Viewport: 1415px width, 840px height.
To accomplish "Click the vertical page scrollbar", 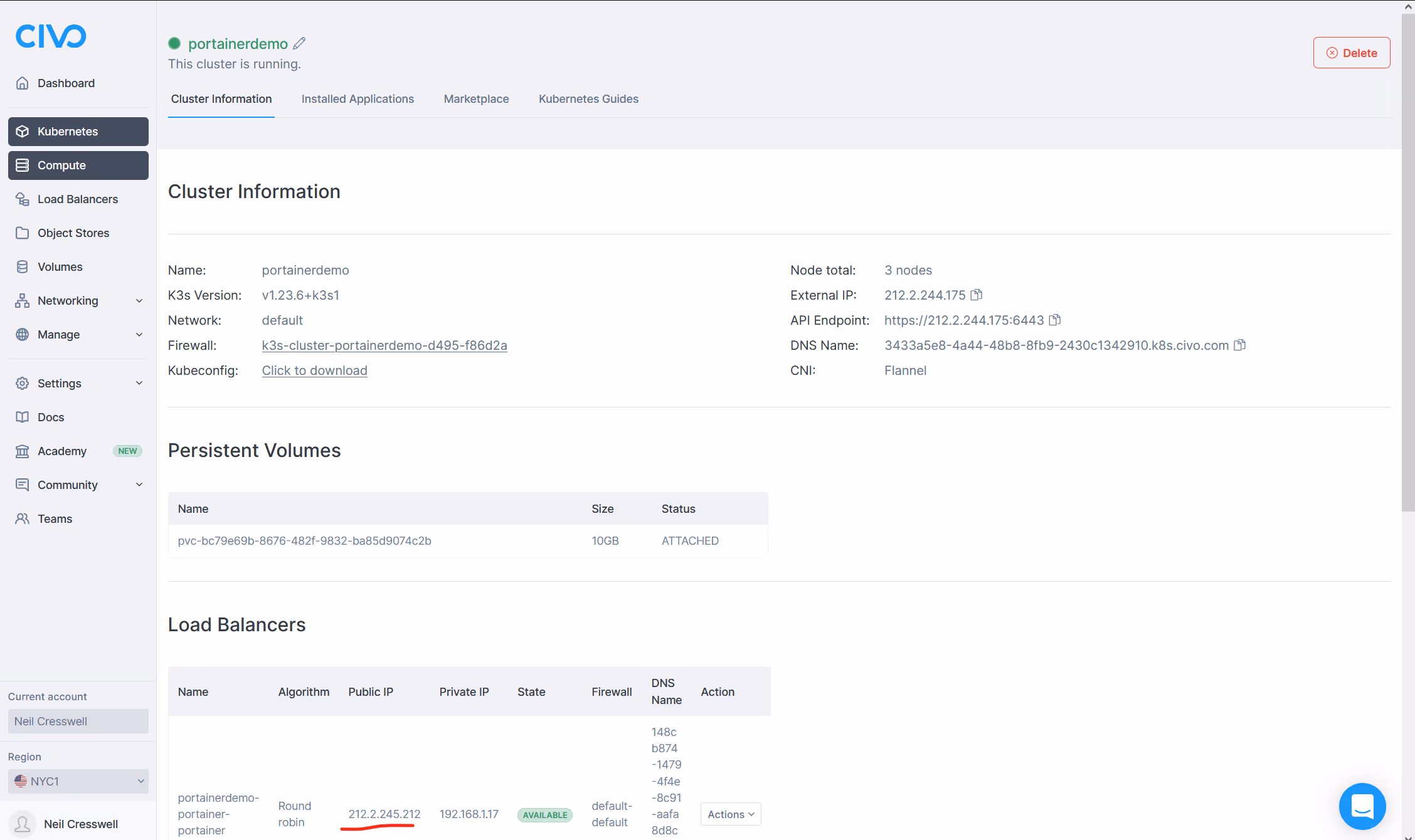I will (1408, 263).
